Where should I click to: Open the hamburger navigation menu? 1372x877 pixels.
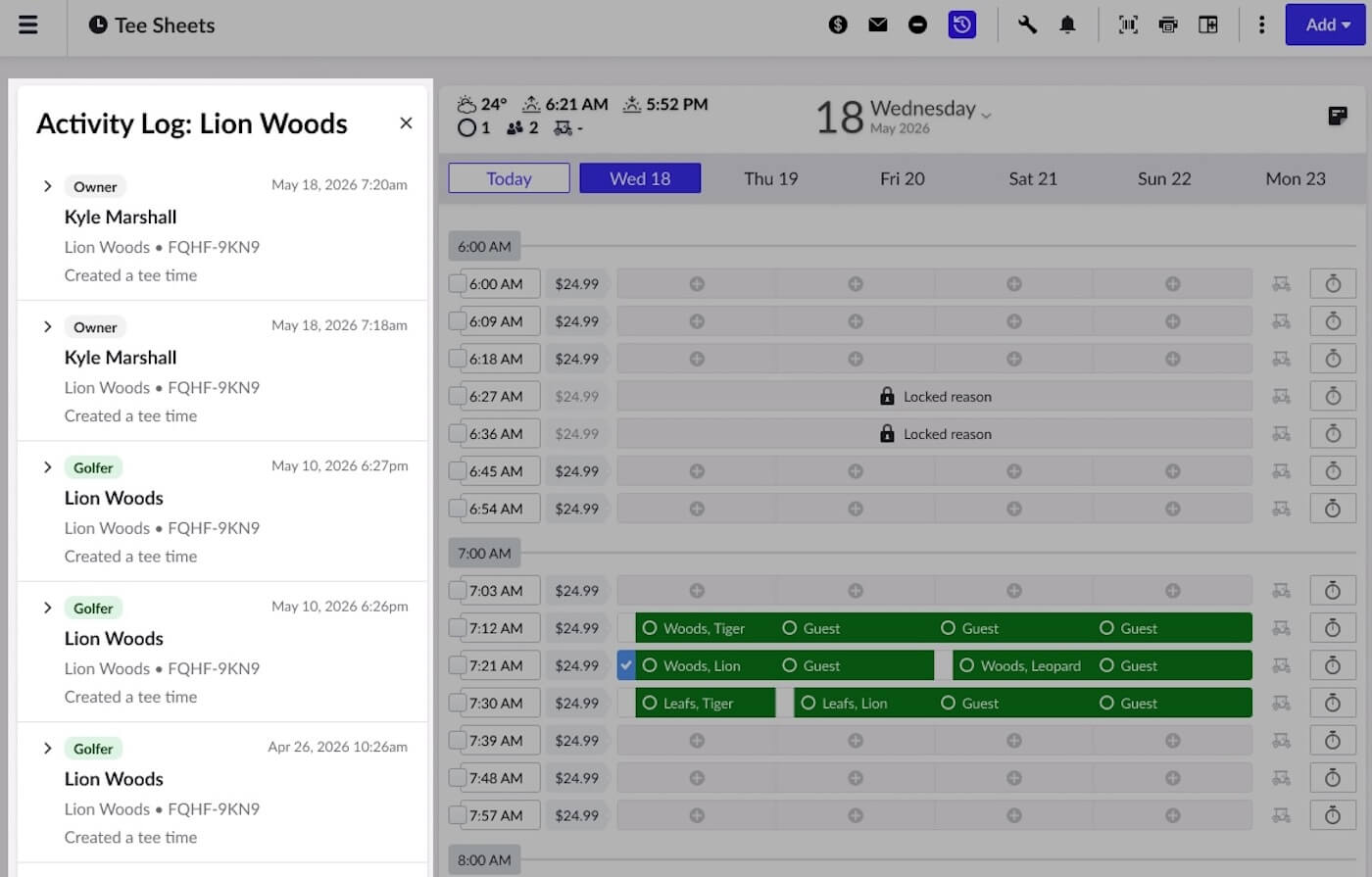28,24
